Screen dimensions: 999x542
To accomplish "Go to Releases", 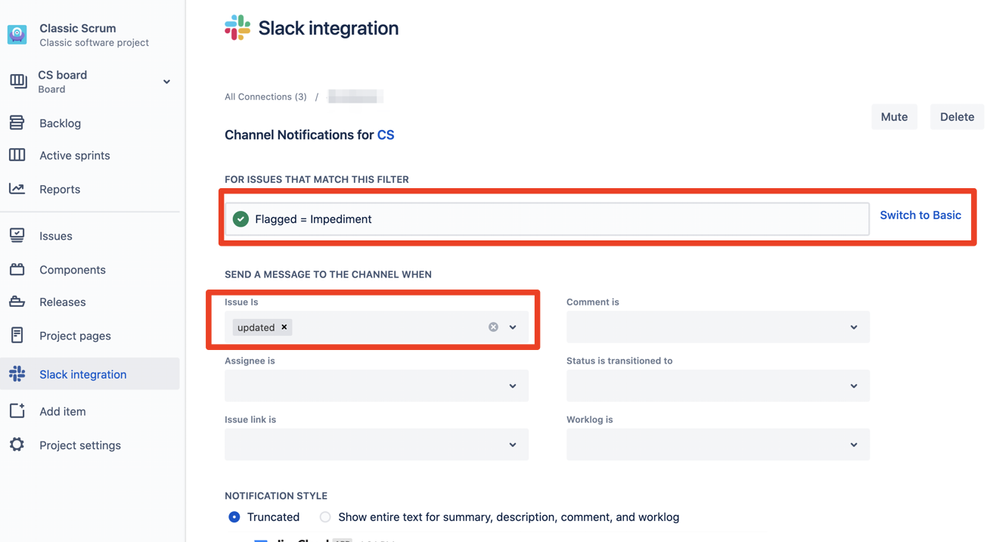I will 62,302.
